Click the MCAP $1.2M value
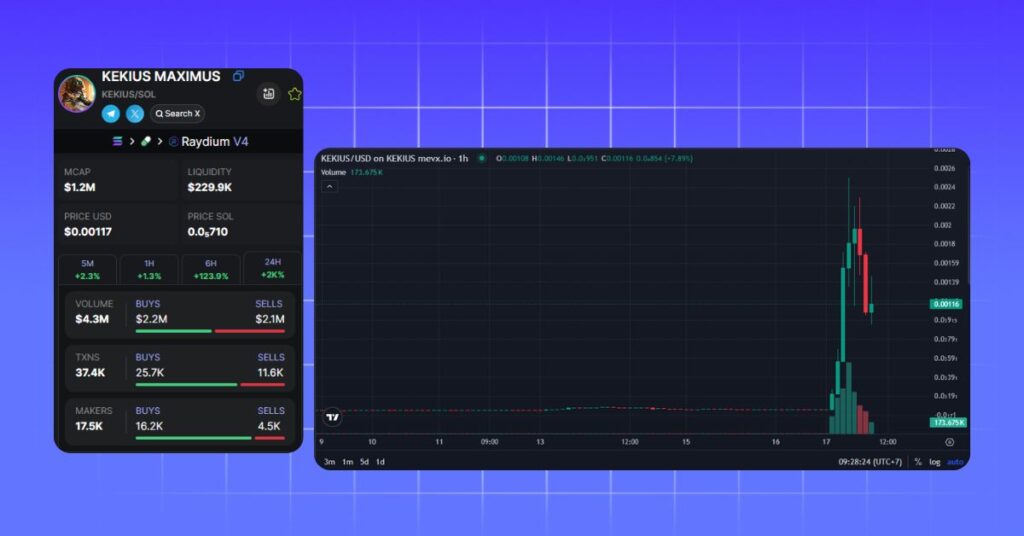Viewport: 1024px width, 536px height. 80,187
